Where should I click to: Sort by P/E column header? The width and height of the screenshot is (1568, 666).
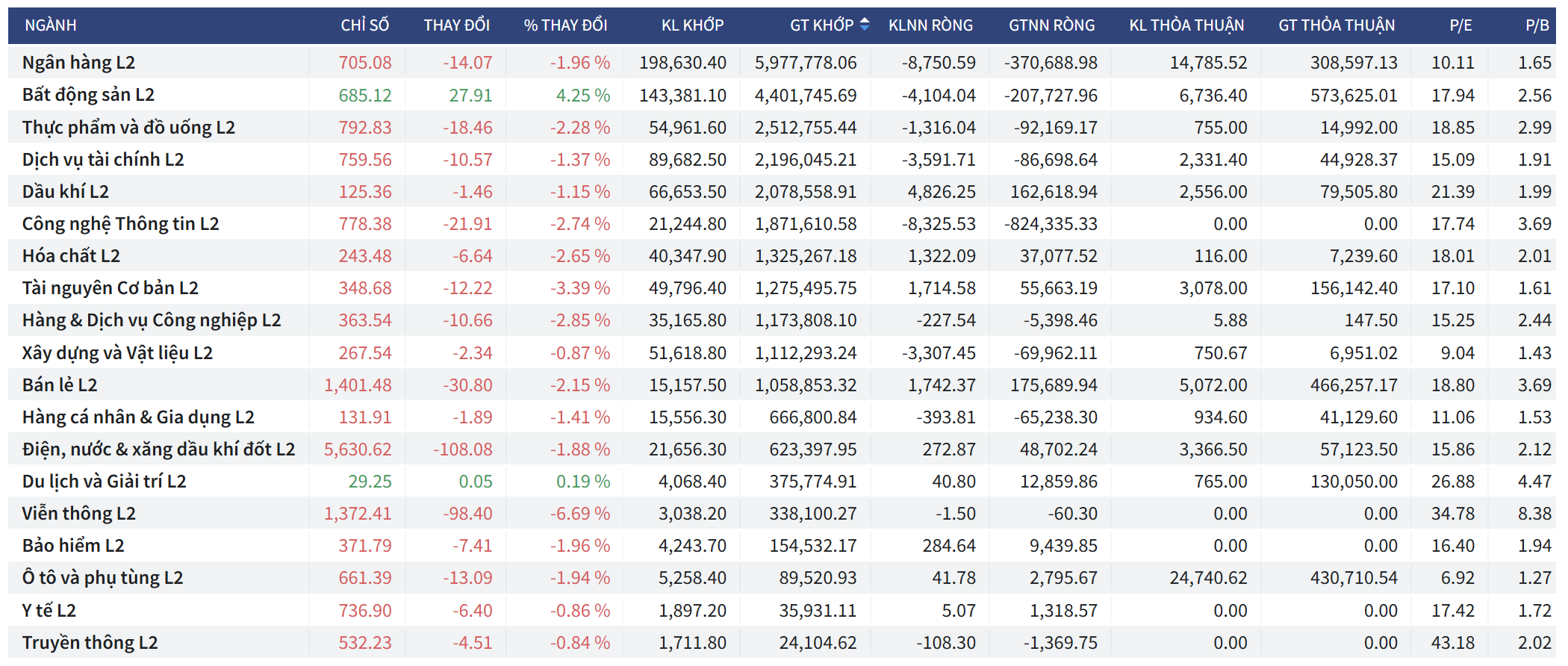tap(1460, 25)
